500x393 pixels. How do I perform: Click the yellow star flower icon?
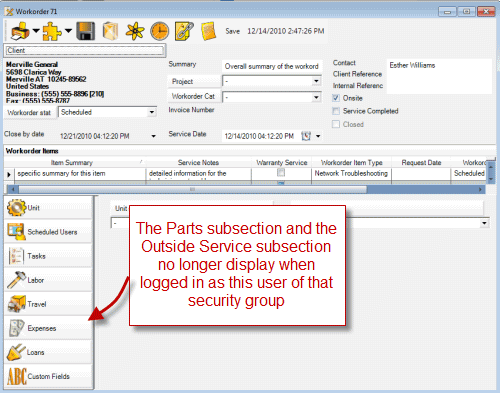pyautogui.click(x=135, y=31)
